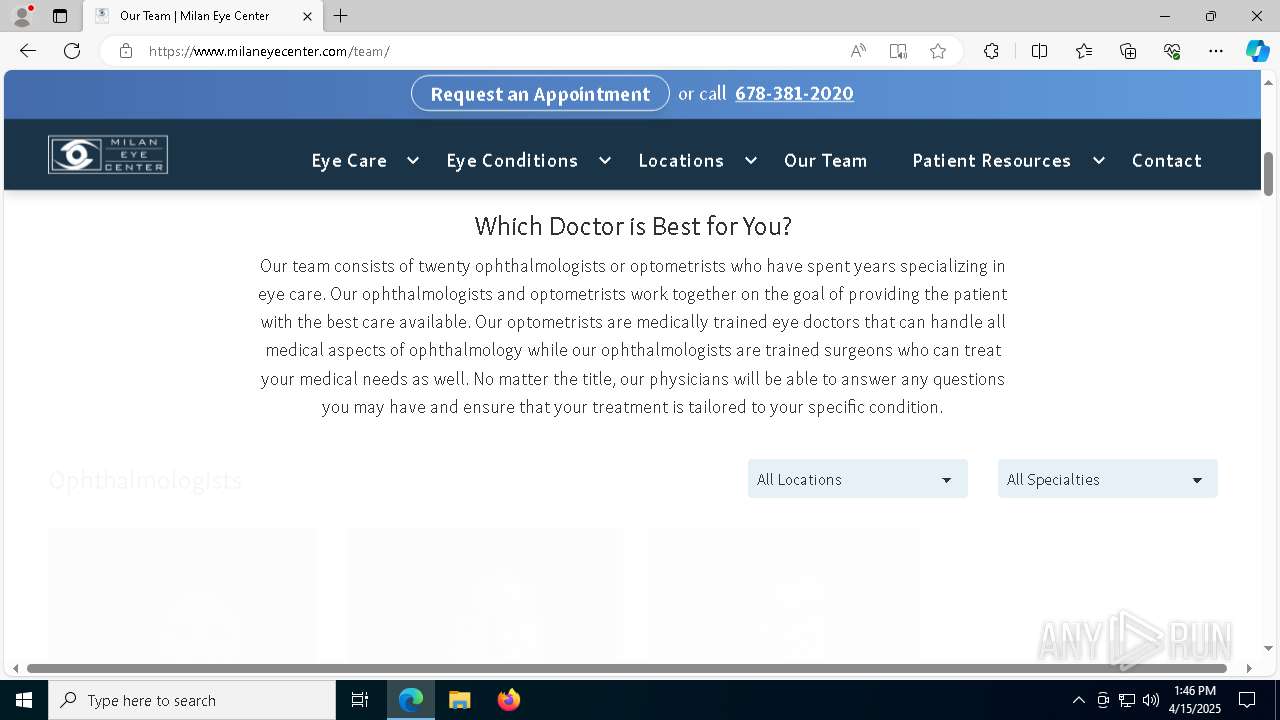1280x720 pixels.
Task: Open the Eye Conditions menu
Action: point(512,160)
